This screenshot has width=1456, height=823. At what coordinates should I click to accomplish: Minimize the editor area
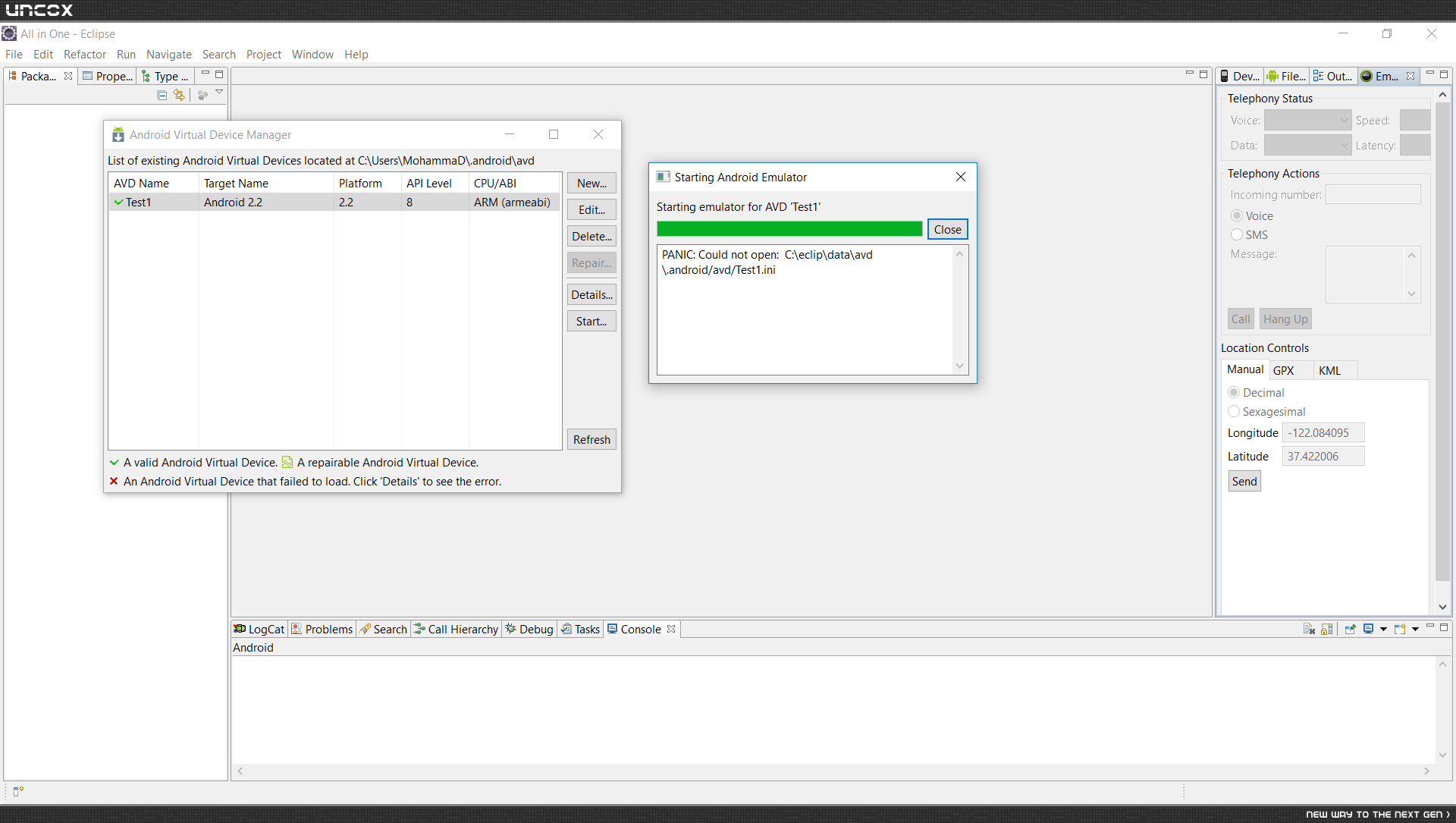pyautogui.click(x=1189, y=74)
